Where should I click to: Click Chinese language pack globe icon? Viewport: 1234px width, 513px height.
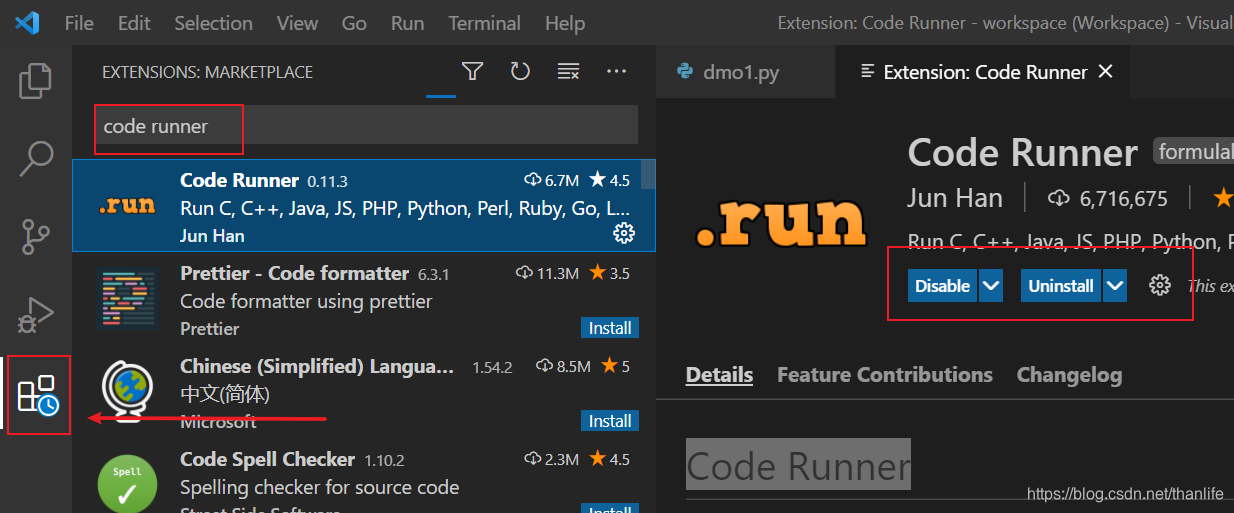tap(127, 392)
